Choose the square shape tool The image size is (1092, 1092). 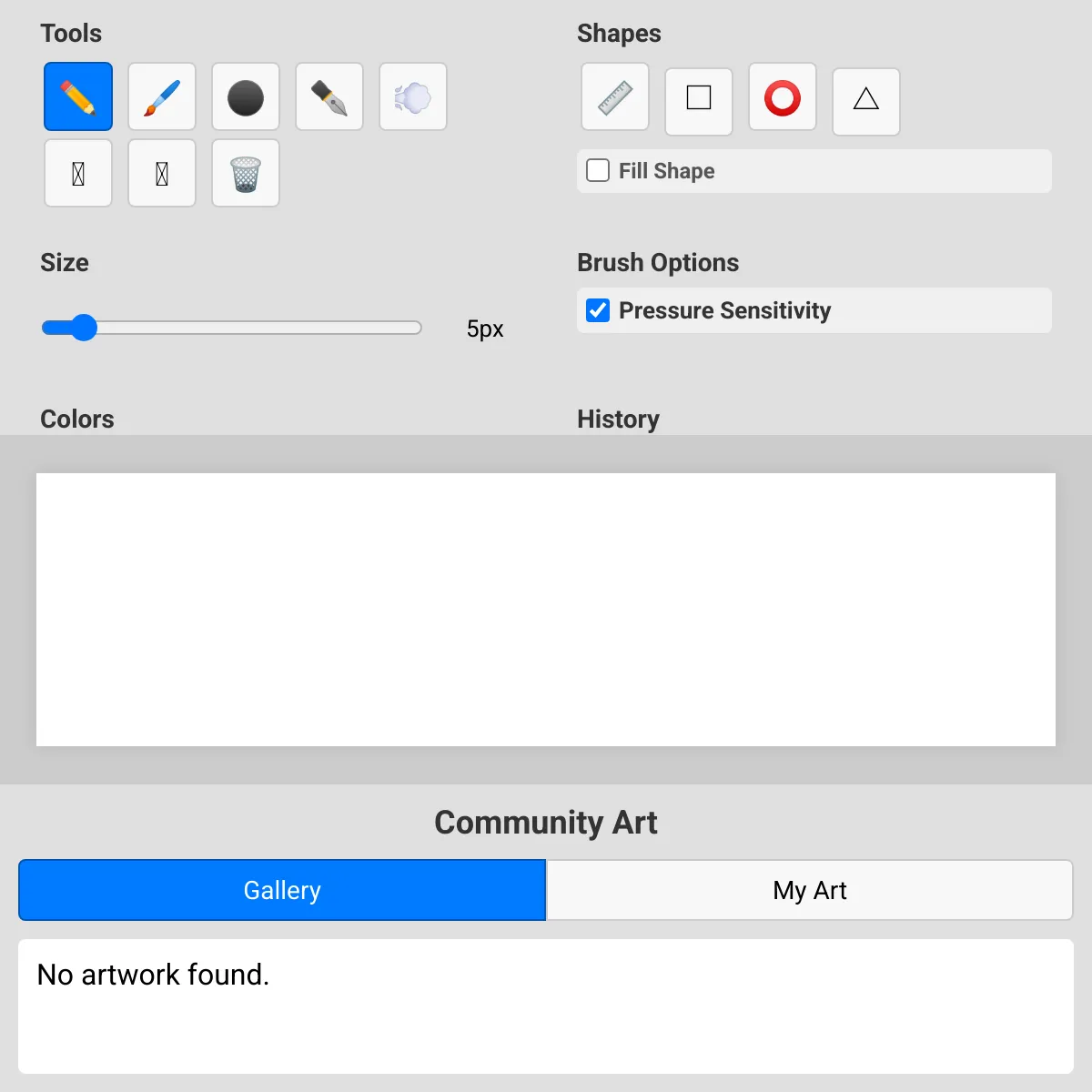pyautogui.click(x=699, y=101)
